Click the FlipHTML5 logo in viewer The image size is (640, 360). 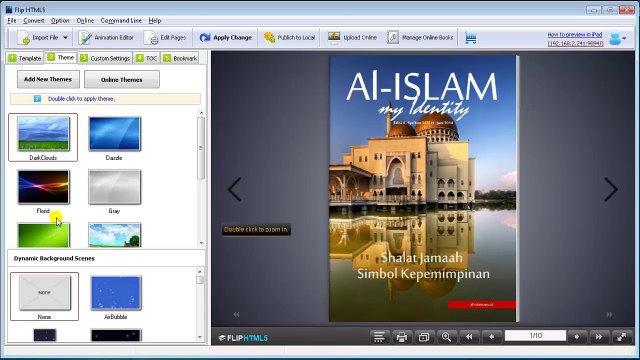click(243, 338)
